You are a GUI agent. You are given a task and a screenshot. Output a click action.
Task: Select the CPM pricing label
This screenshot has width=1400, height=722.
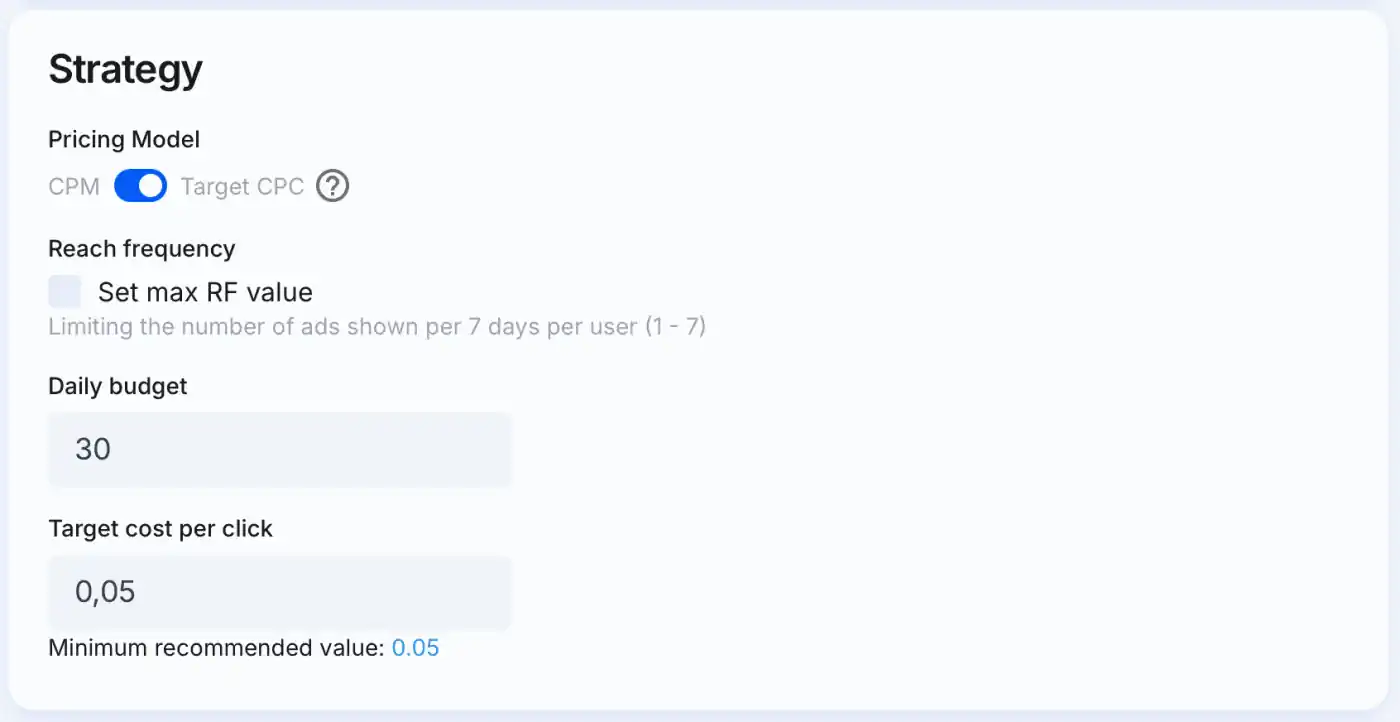(x=74, y=187)
